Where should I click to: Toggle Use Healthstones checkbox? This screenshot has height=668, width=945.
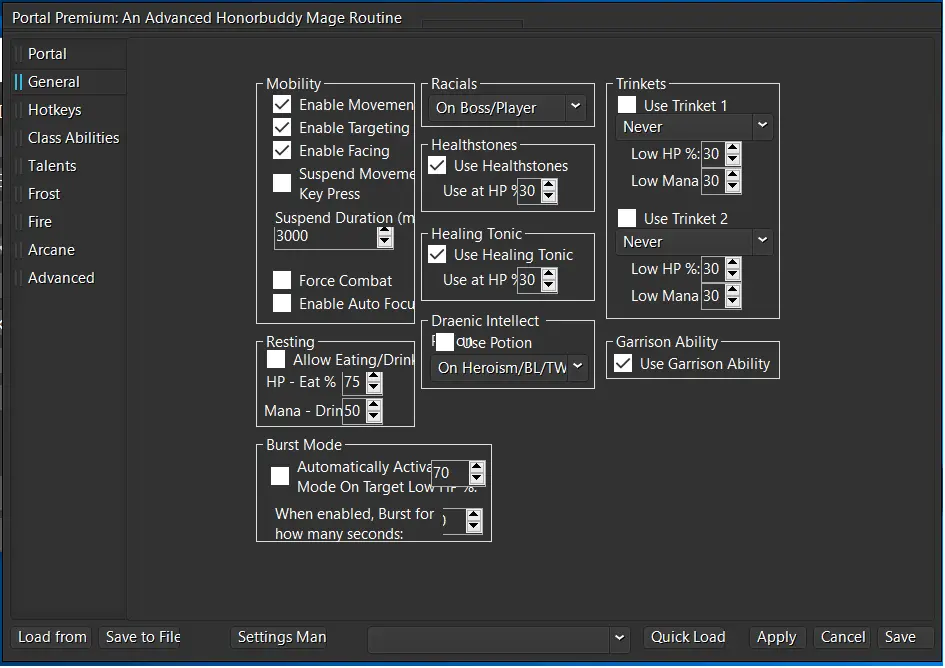coord(438,165)
